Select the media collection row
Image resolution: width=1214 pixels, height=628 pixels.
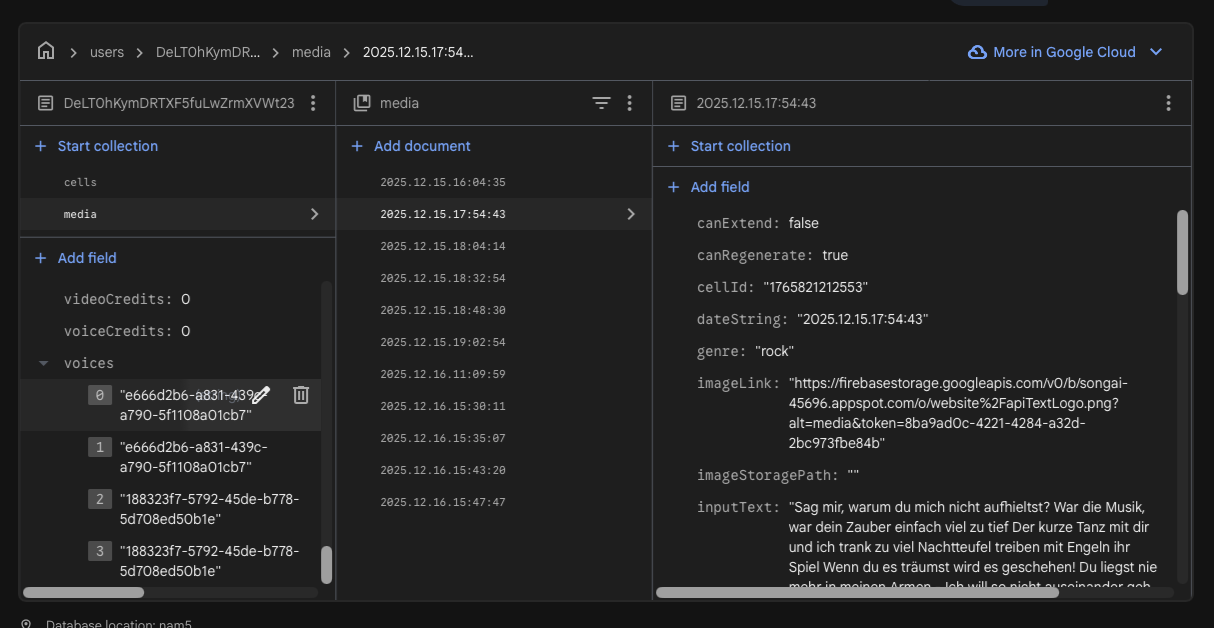pos(177,214)
